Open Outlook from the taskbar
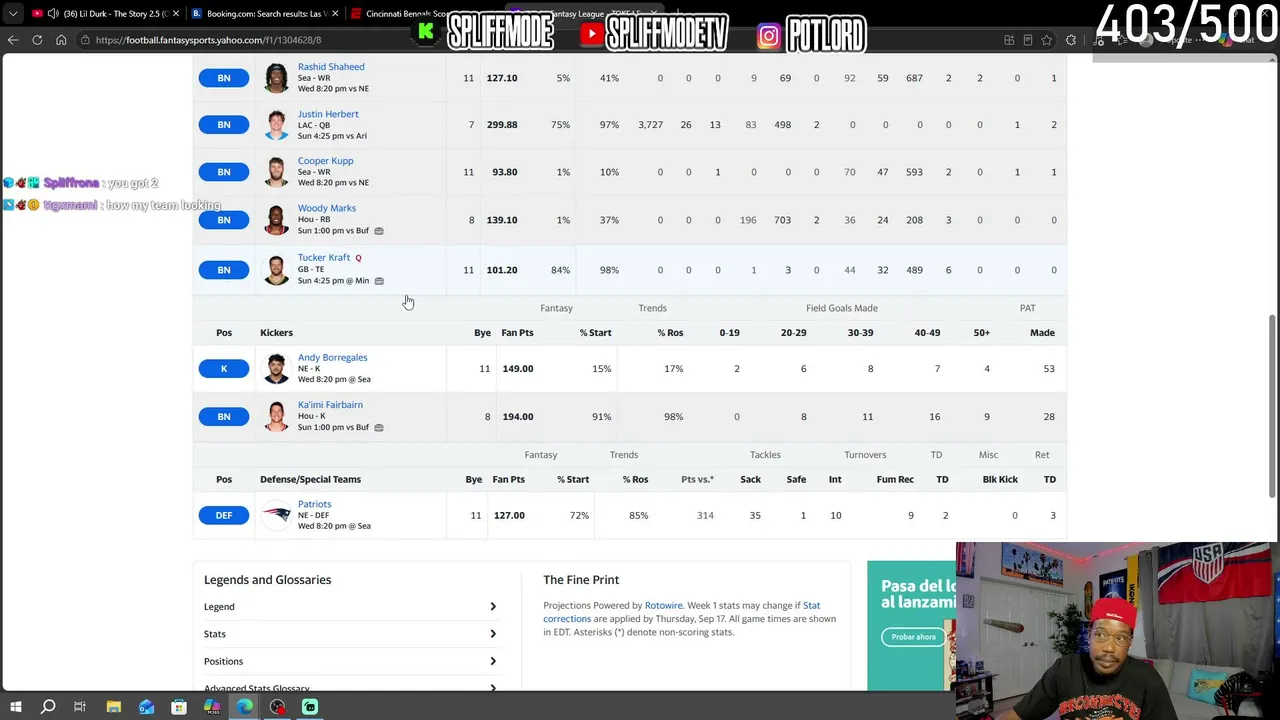Image resolution: width=1280 pixels, height=720 pixels. coord(147,707)
